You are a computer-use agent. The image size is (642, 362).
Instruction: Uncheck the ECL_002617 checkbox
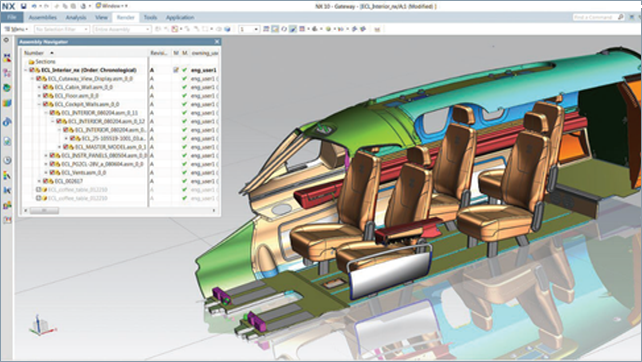45,181
